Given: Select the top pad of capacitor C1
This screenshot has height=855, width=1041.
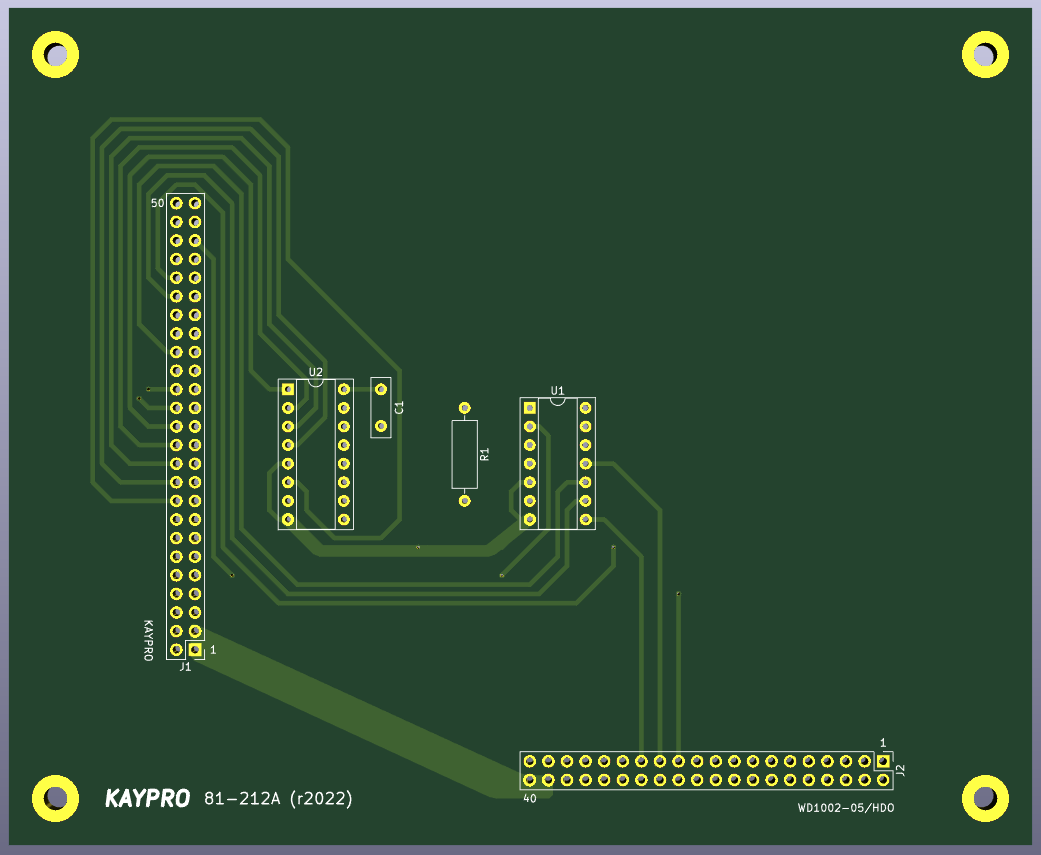Looking at the screenshot, I should pos(381,388).
